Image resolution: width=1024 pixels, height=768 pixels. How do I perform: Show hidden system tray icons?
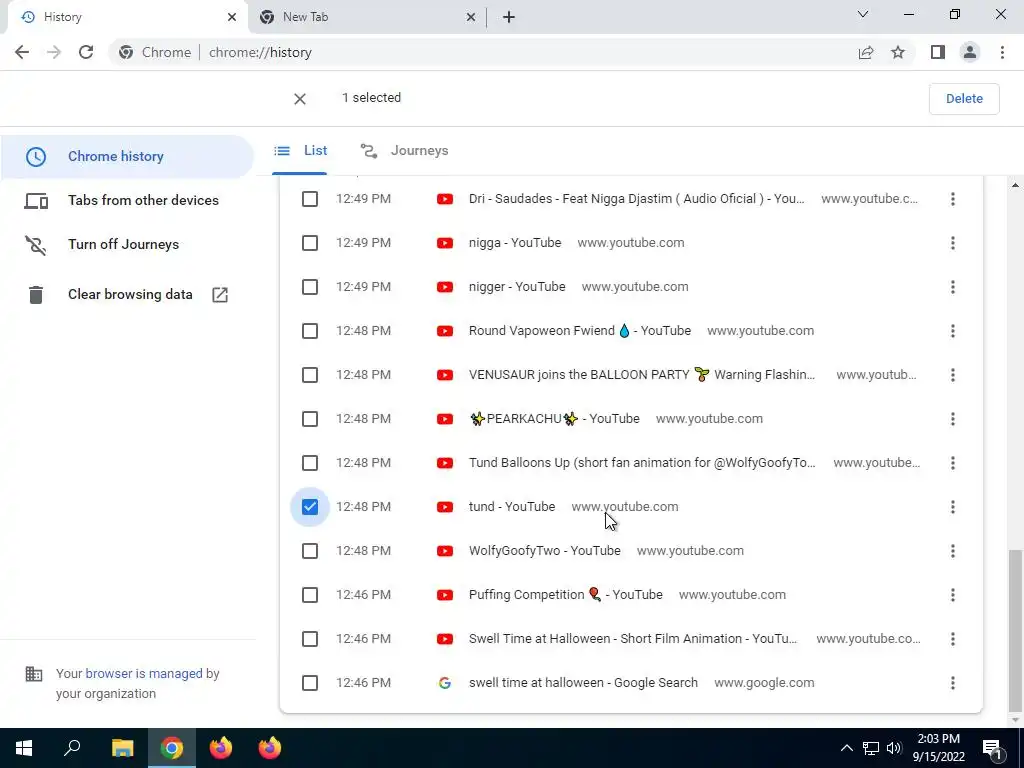(846, 748)
